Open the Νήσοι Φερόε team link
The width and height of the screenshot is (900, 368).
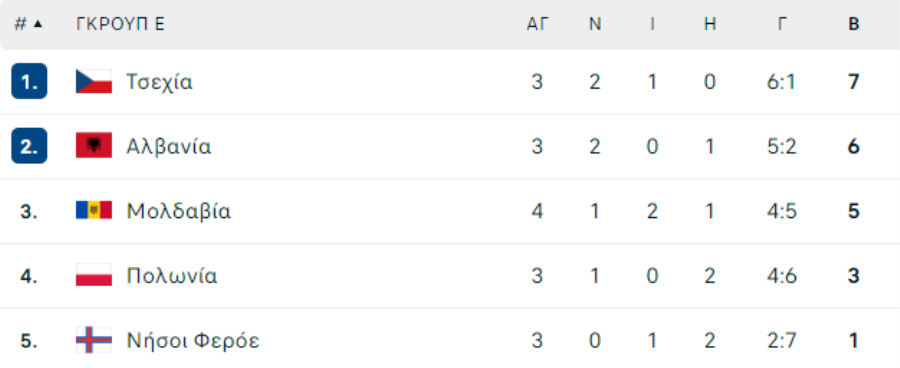pyautogui.click(x=193, y=341)
